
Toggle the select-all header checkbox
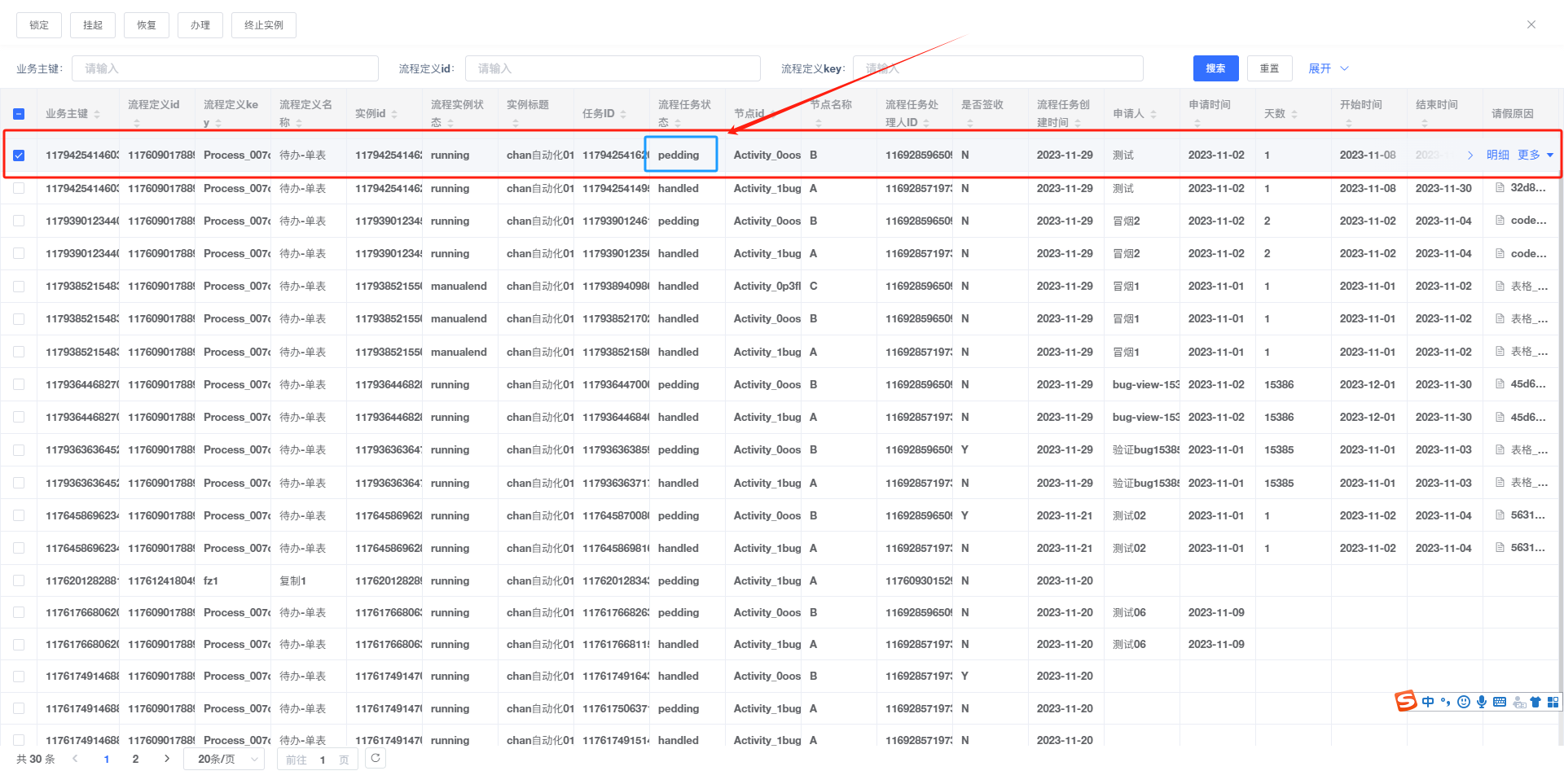pyautogui.click(x=19, y=114)
